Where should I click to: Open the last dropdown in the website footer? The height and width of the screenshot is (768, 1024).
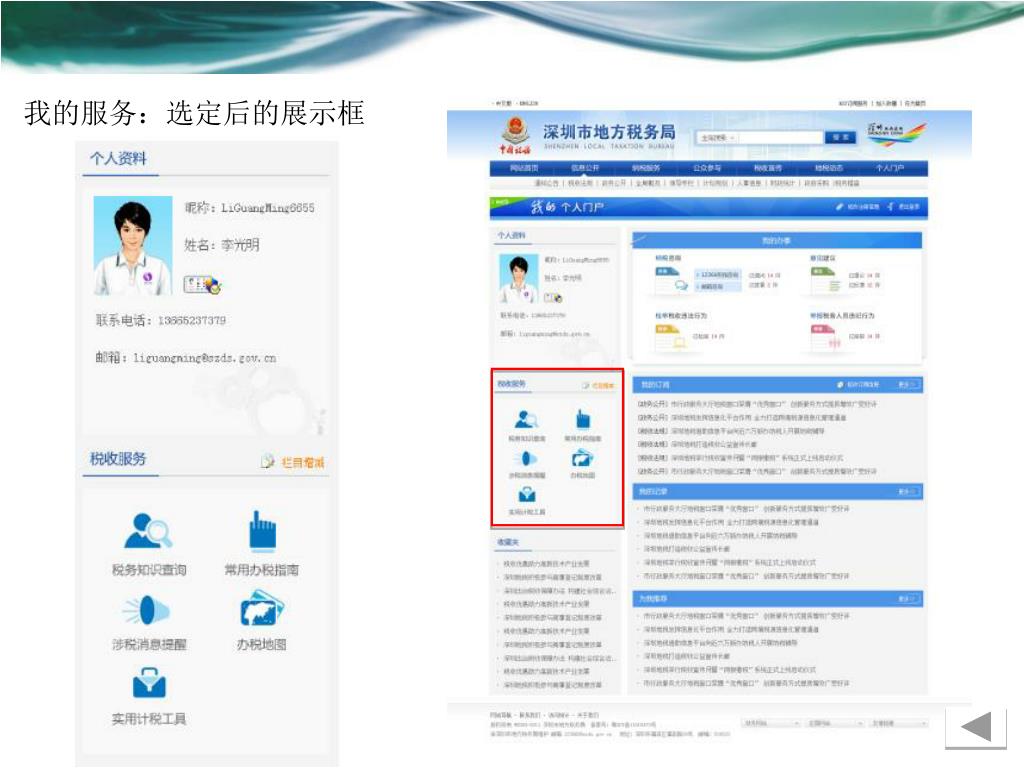(x=899, y=724)
